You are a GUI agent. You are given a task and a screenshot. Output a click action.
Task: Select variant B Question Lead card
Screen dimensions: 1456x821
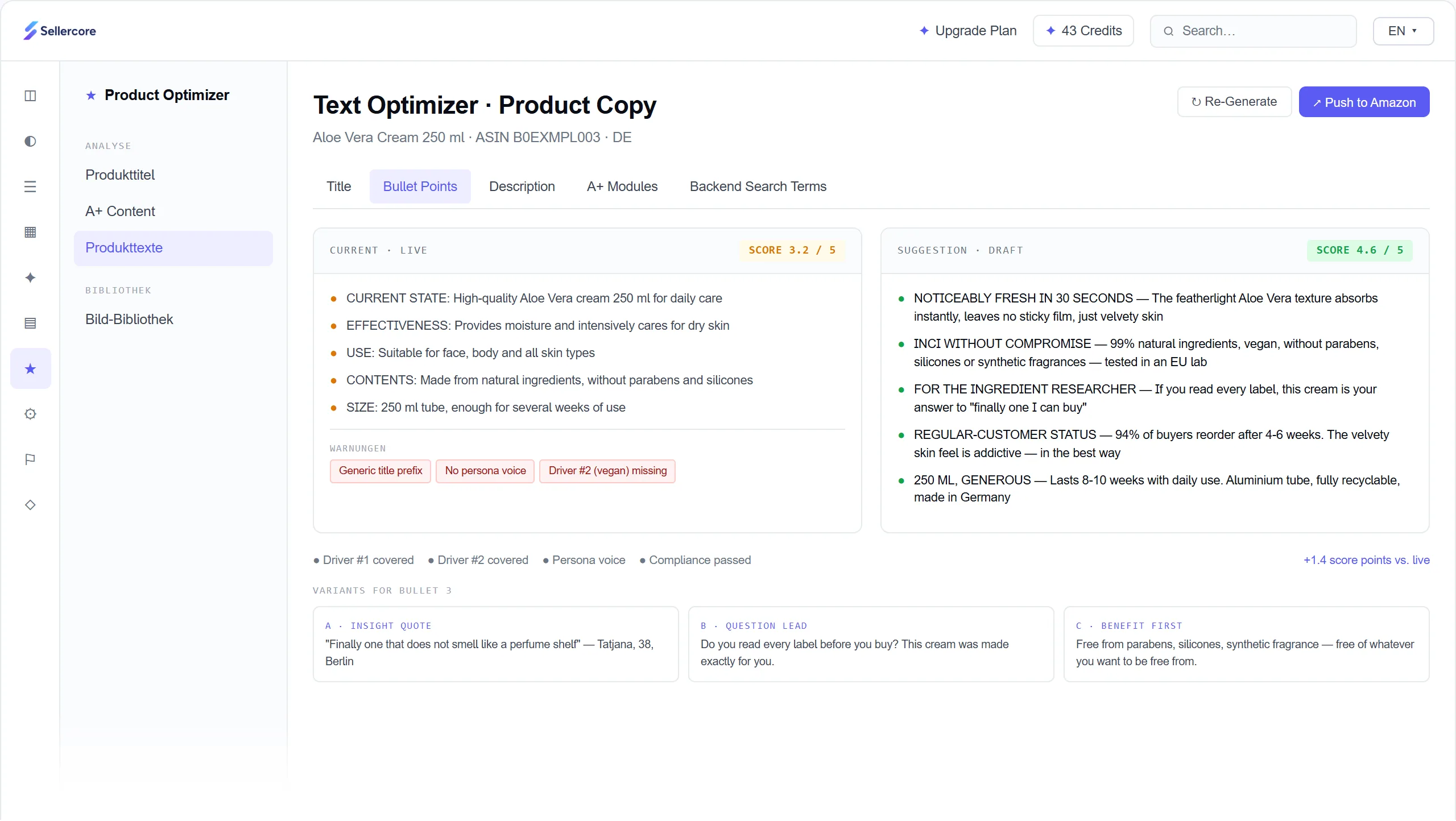[x=871, y=644]
